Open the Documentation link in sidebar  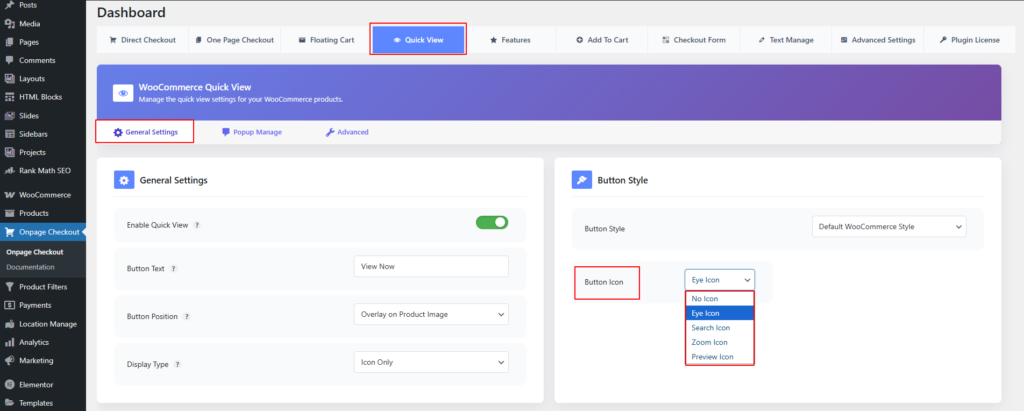tap(31, 267)
